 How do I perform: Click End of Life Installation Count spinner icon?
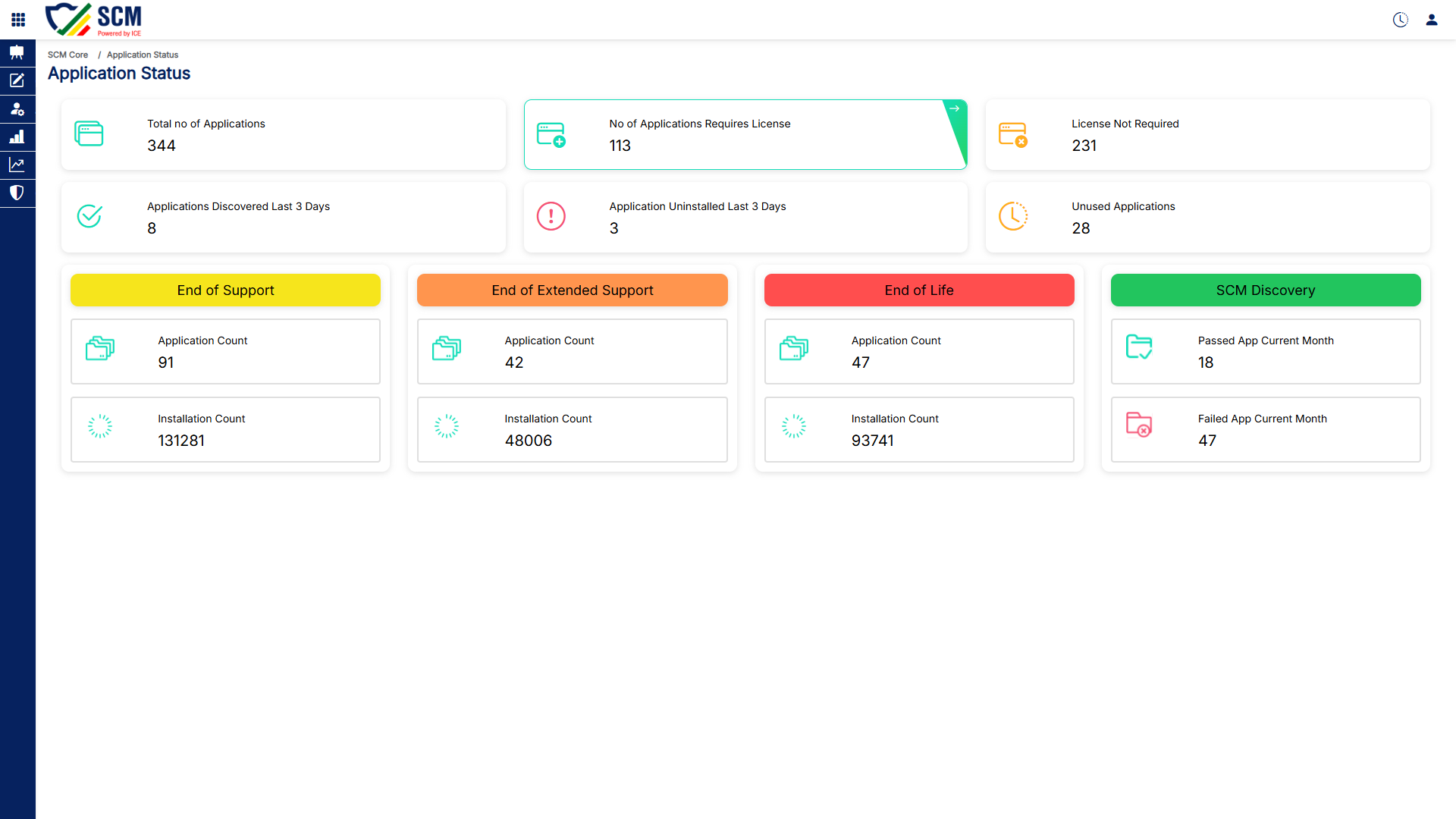[794, 426]
